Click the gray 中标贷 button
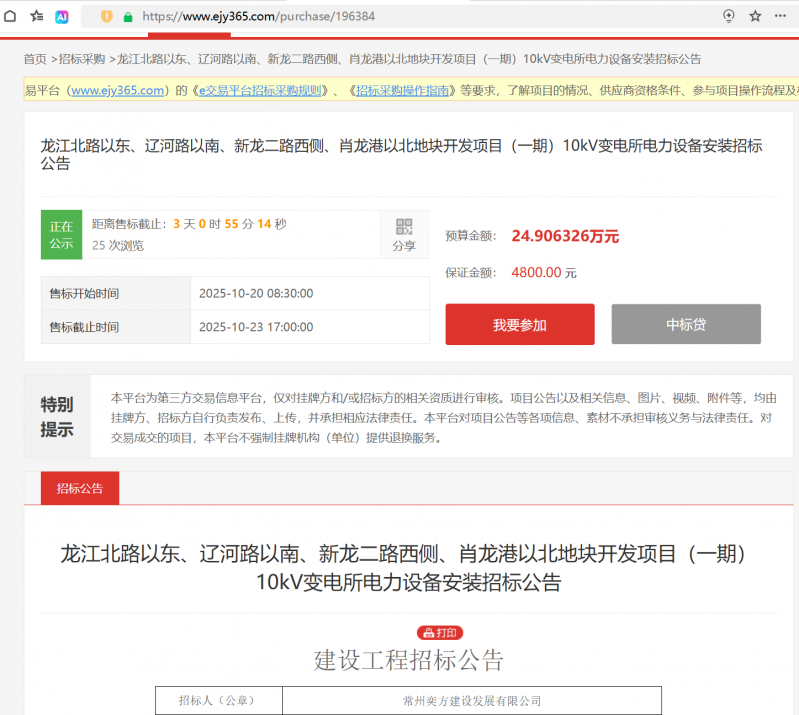The width and height of the screenshot is (799, 715). (x=686, y=325)
